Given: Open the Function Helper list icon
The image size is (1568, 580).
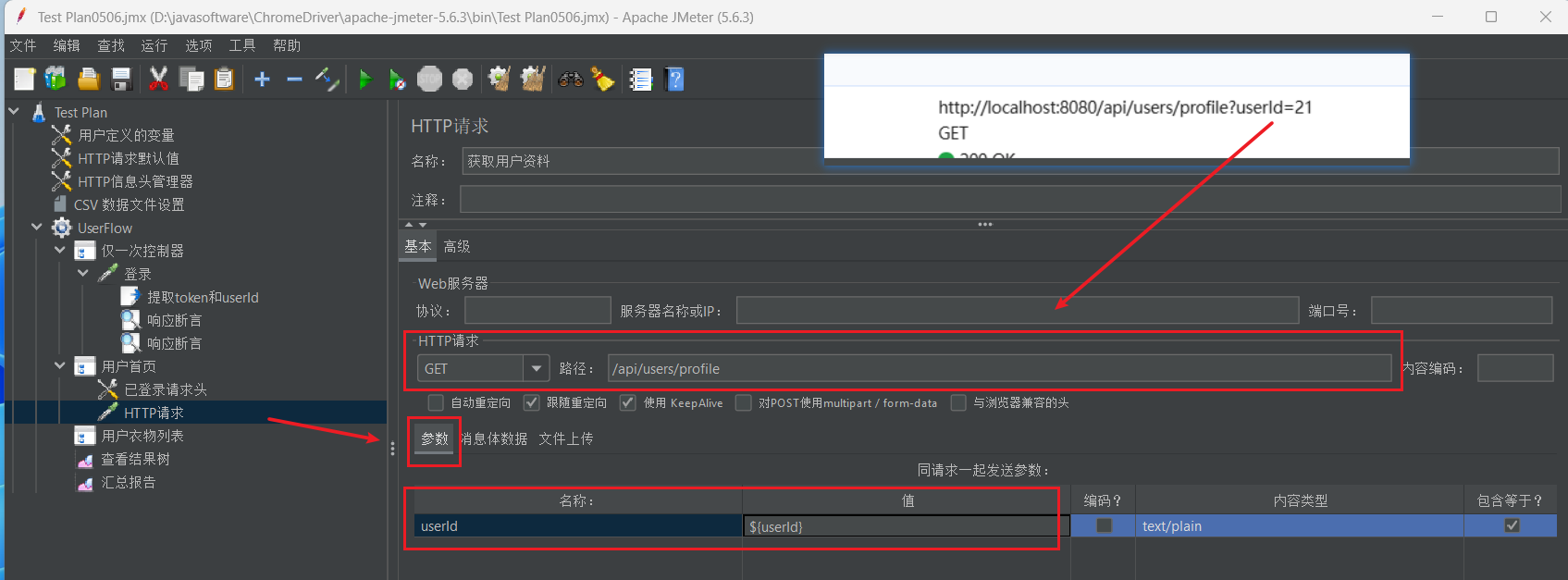Looking at the screenshot, I should pos(641,80).
